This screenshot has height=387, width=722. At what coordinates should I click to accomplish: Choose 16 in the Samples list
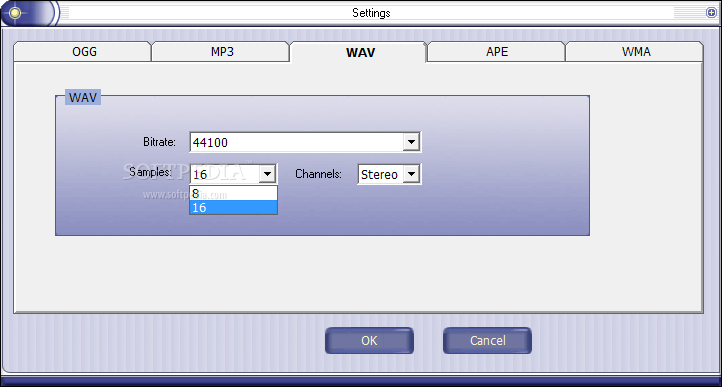point(233,208)
